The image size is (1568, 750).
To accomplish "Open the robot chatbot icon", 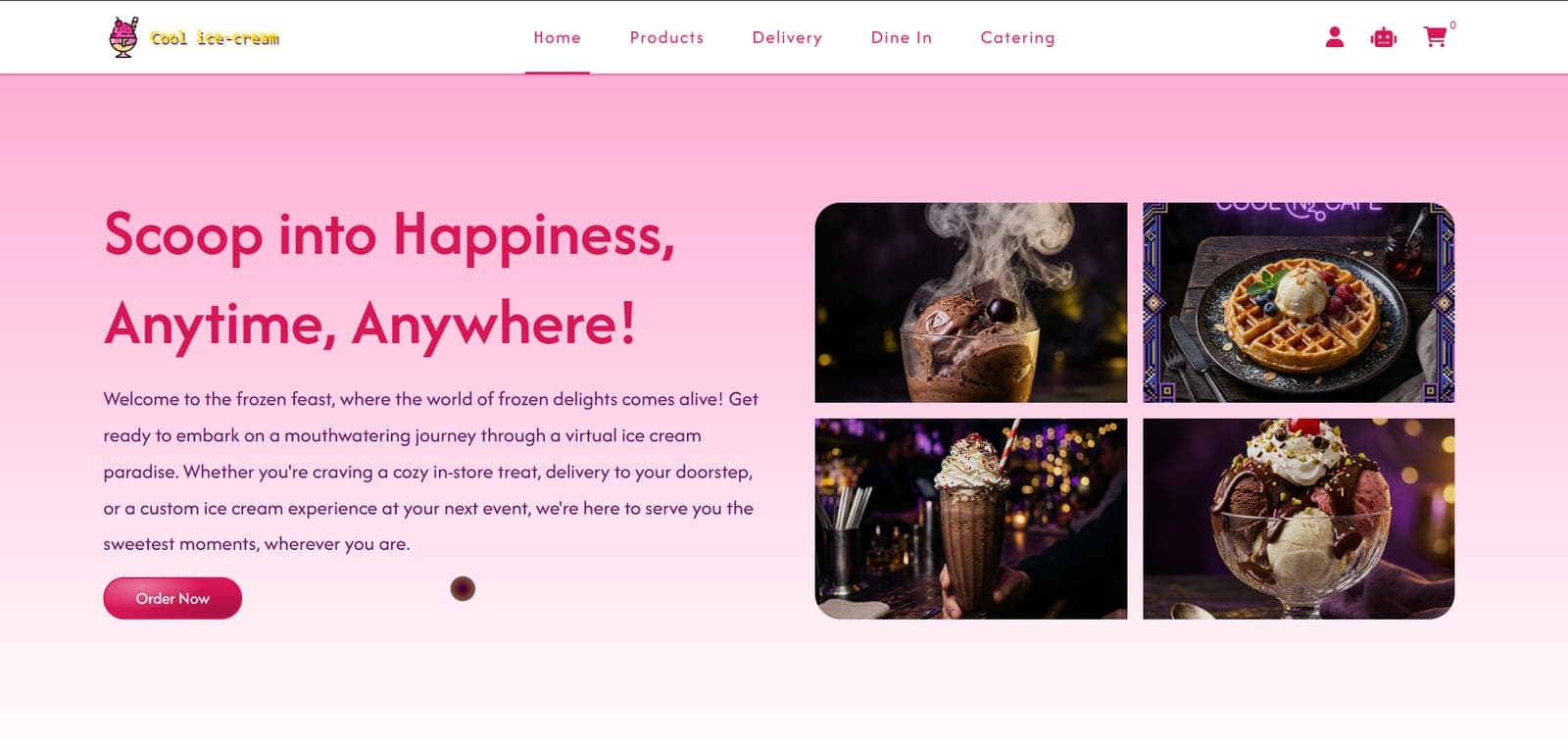I will 1384,37.
